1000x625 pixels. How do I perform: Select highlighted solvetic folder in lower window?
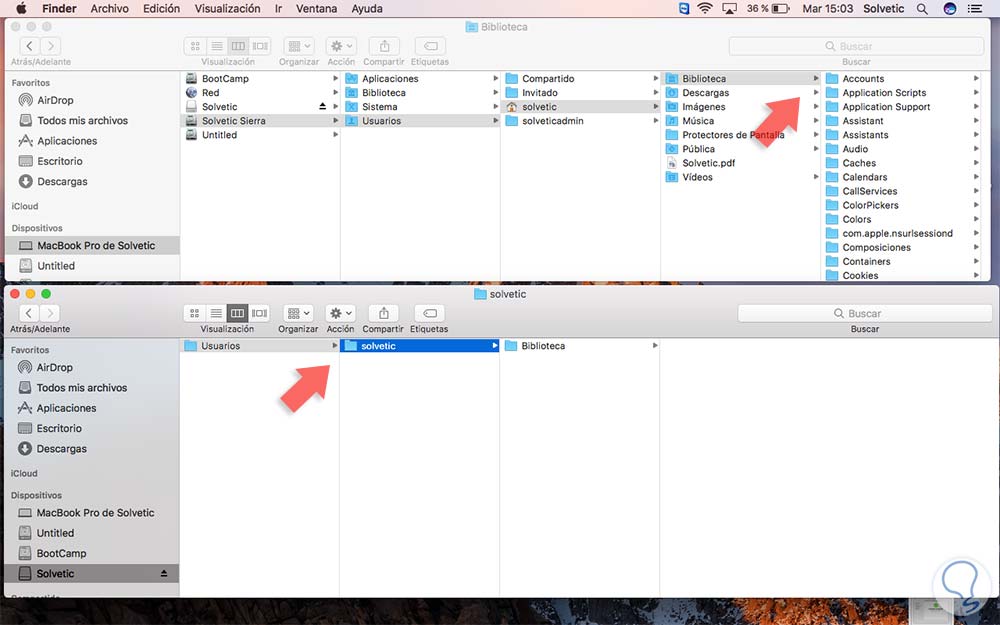click(420, 346)
